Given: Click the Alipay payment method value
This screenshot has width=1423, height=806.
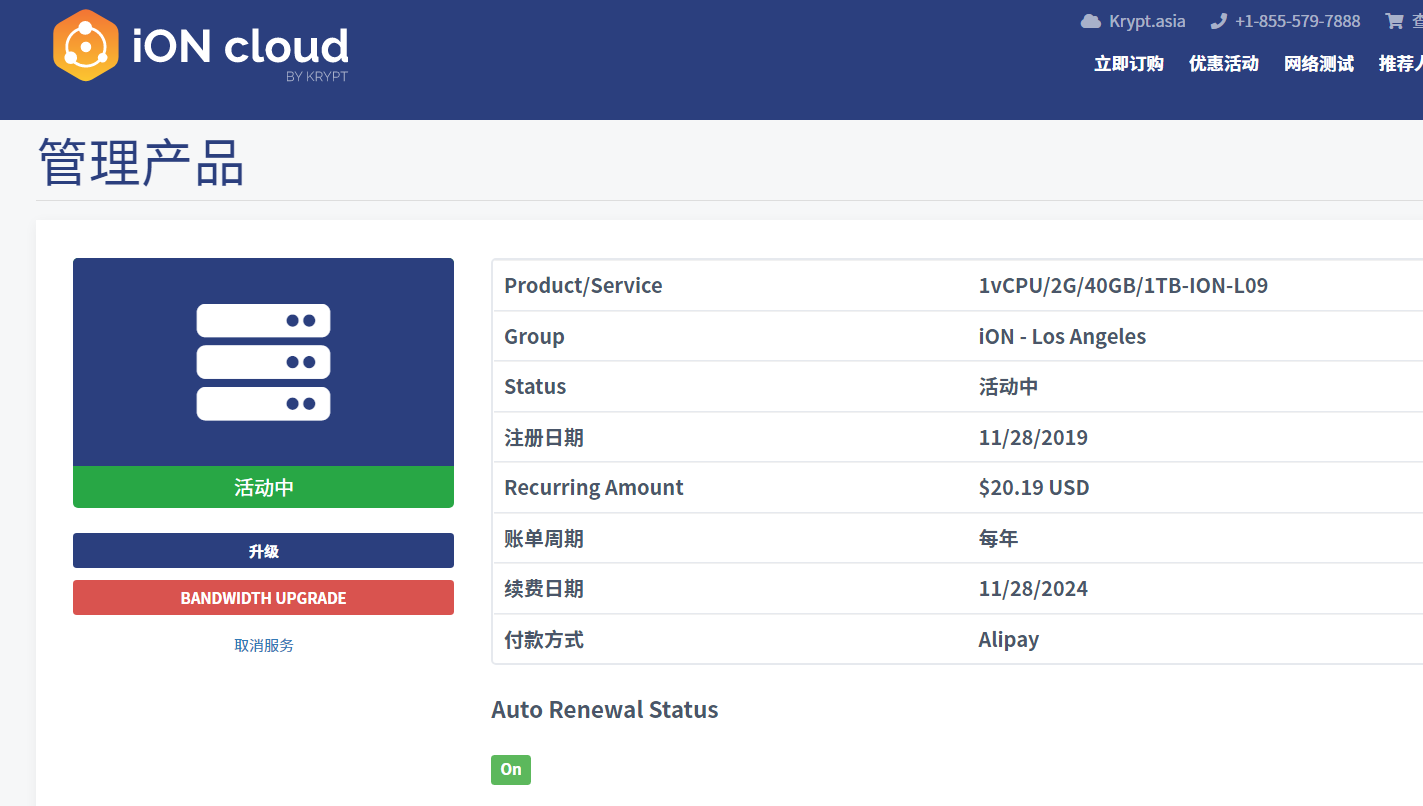Looking at the screenshot, I should tap(1008, 640).
